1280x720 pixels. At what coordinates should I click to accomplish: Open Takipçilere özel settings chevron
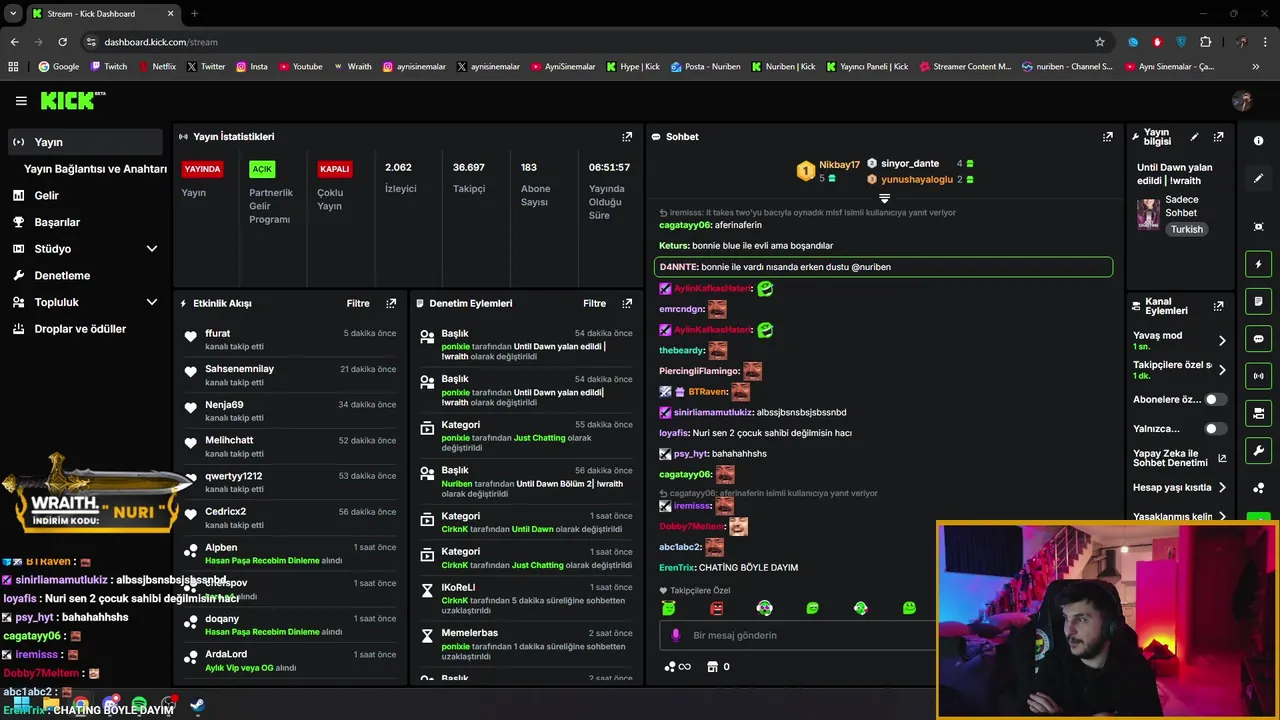(x=1221, y=370)
